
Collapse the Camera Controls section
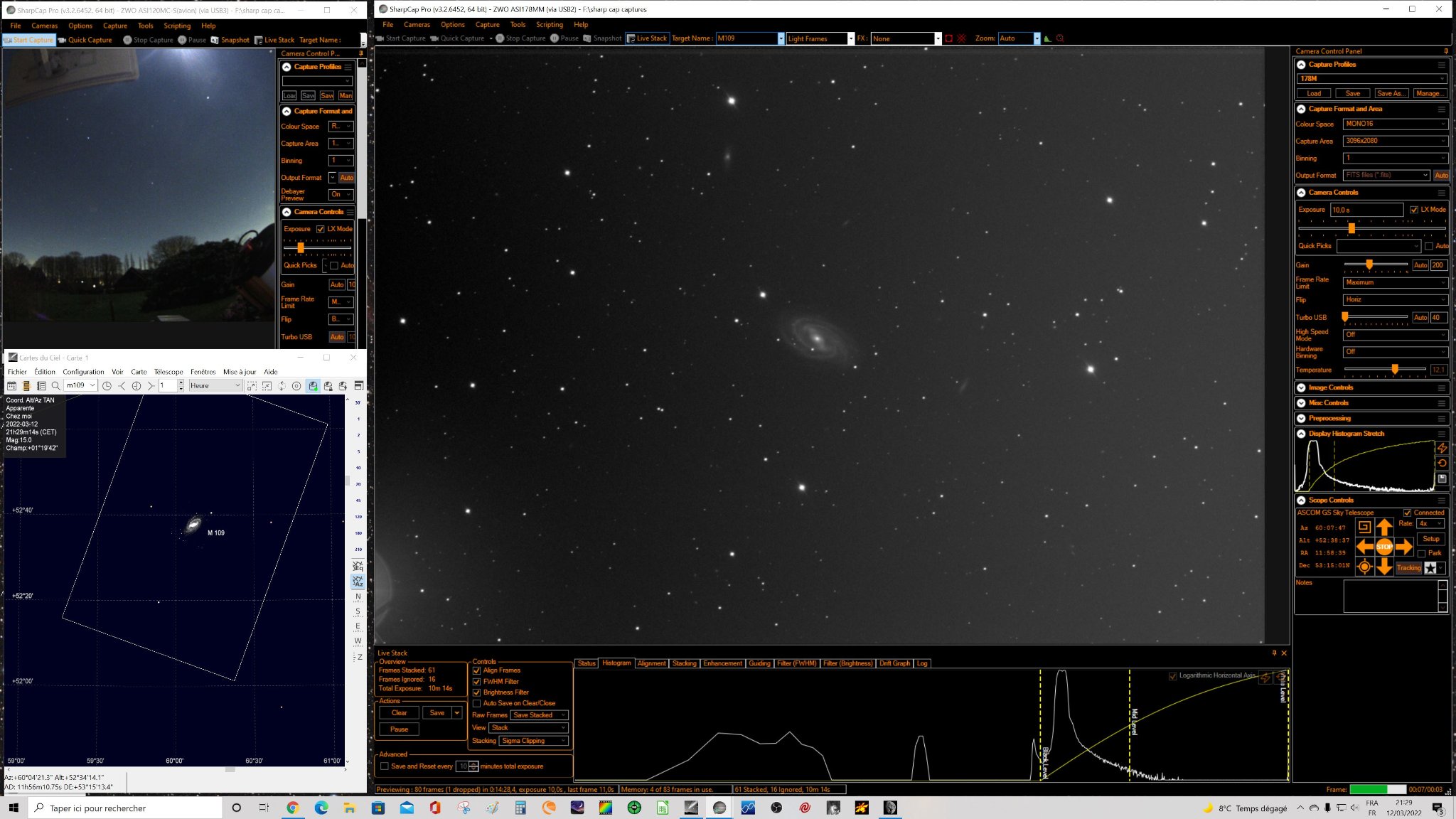pos(1301,193)
